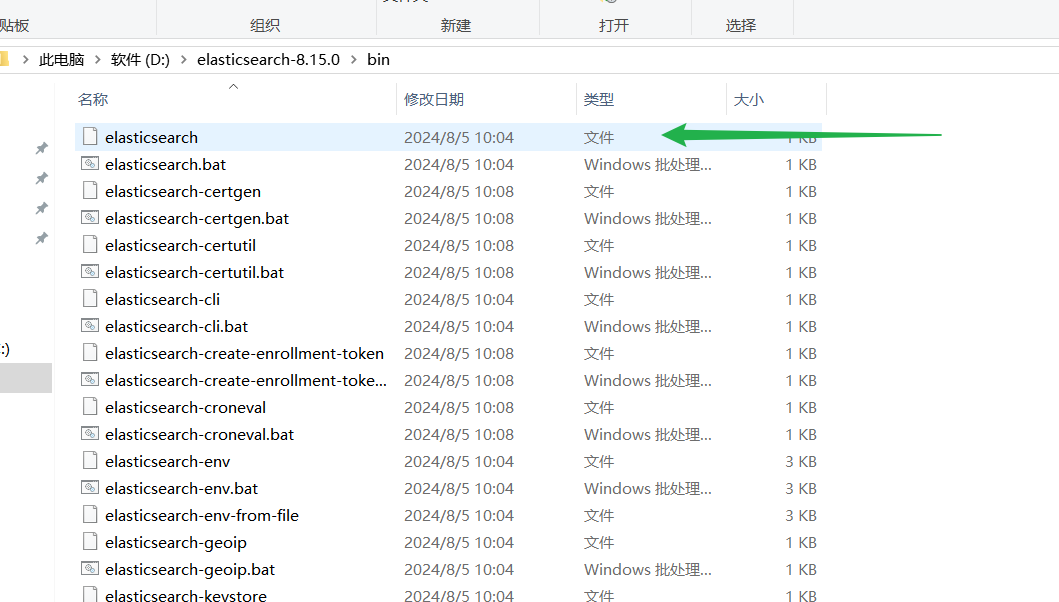Click the second pin icon in the sidebar
This screenshot has width=1059, height=602.
pyautogui.click(x=42, y=178)
